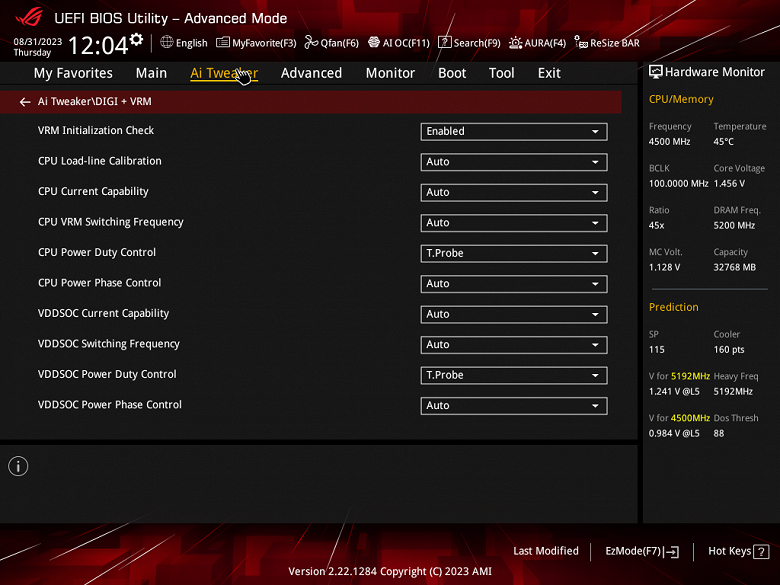Viewport: 780px width, 585px height.
Task: Select CPU Current Capability label
Action: point(93,192)
